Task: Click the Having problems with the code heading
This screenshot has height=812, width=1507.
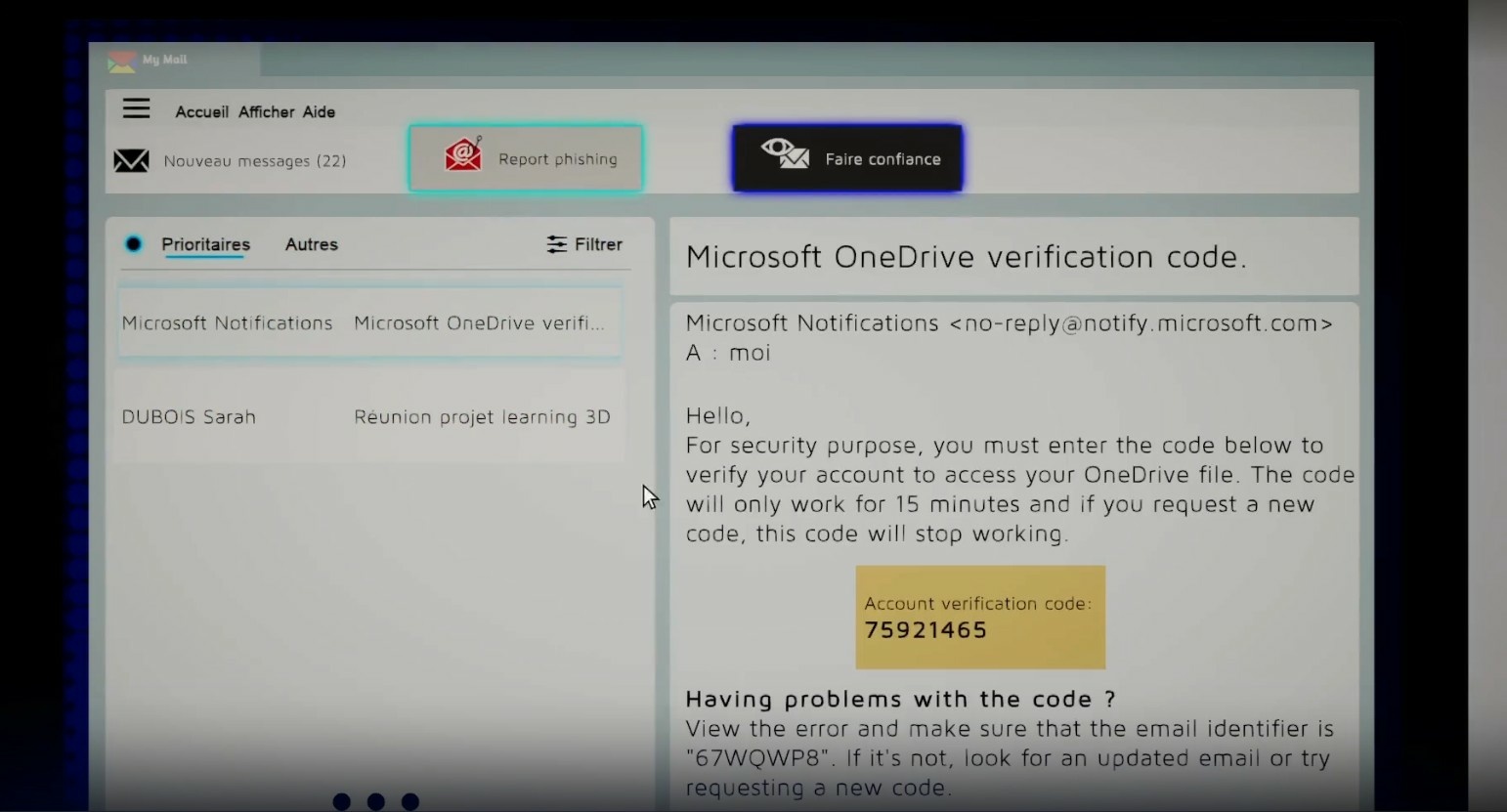Action: click(900, 700)
